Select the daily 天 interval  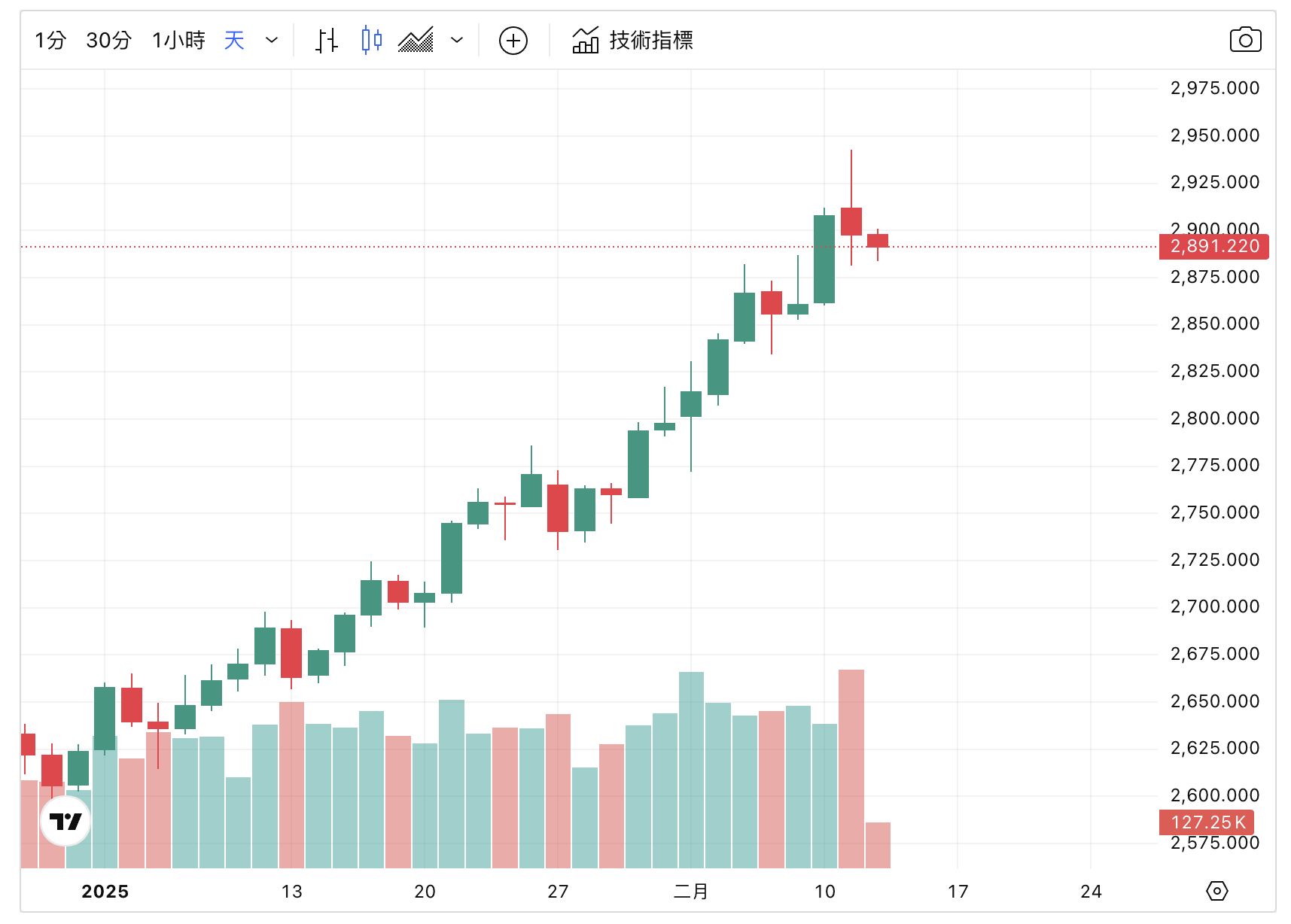click(234, 40)
